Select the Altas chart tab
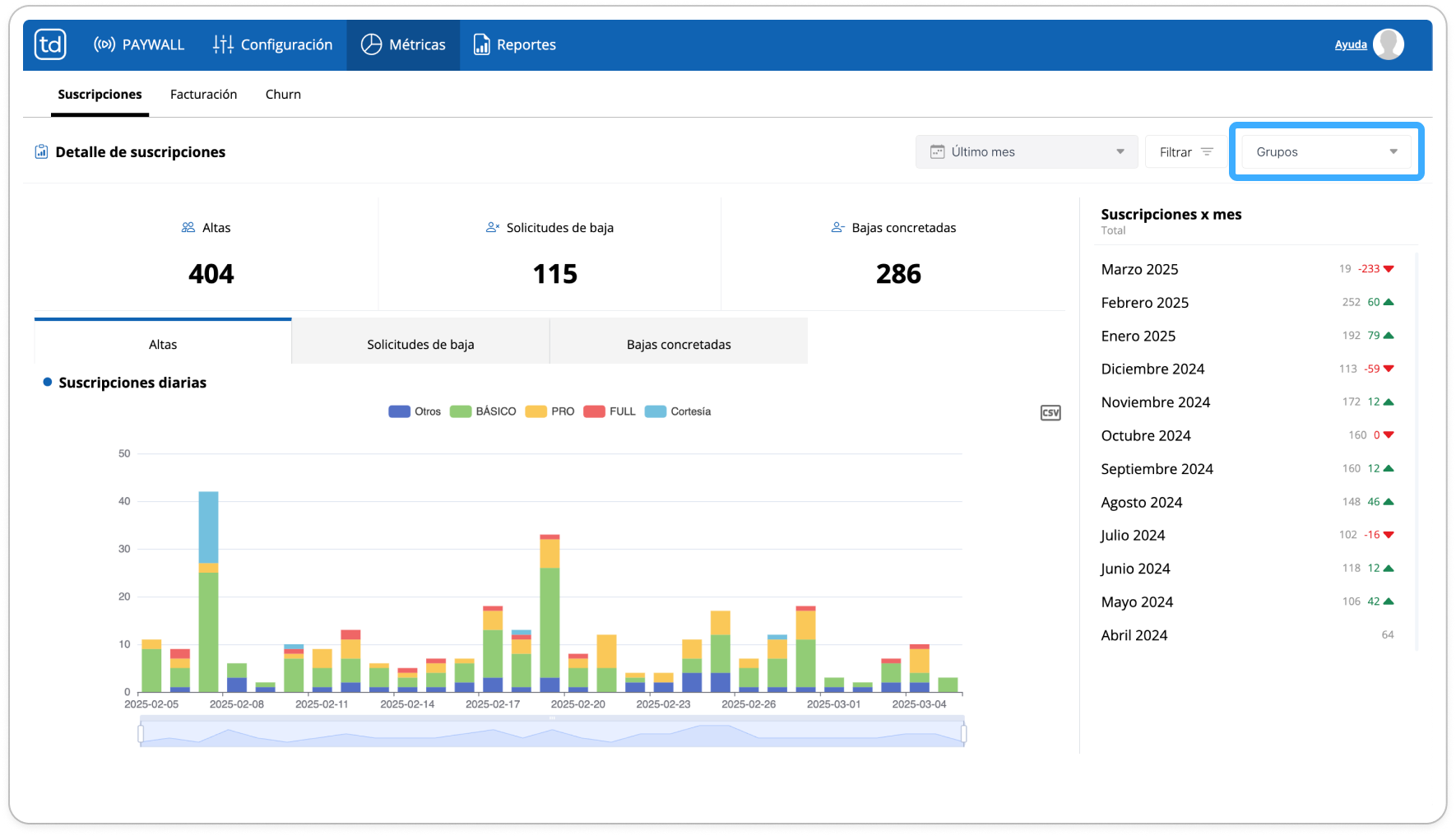This screenshot has width=1456, height=836. point(163,342)
